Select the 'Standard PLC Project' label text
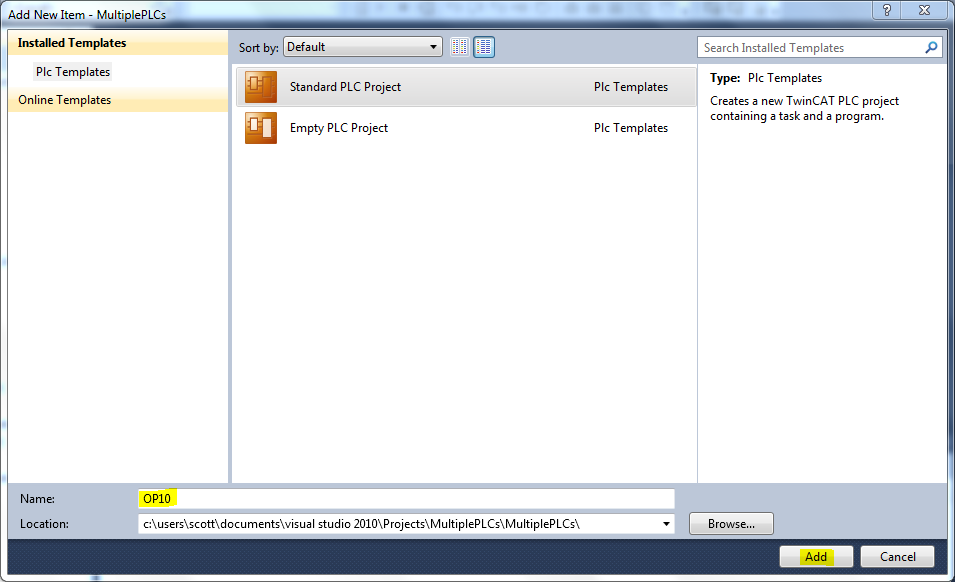This screenshot has width=955, height=582. coord(345,87)
